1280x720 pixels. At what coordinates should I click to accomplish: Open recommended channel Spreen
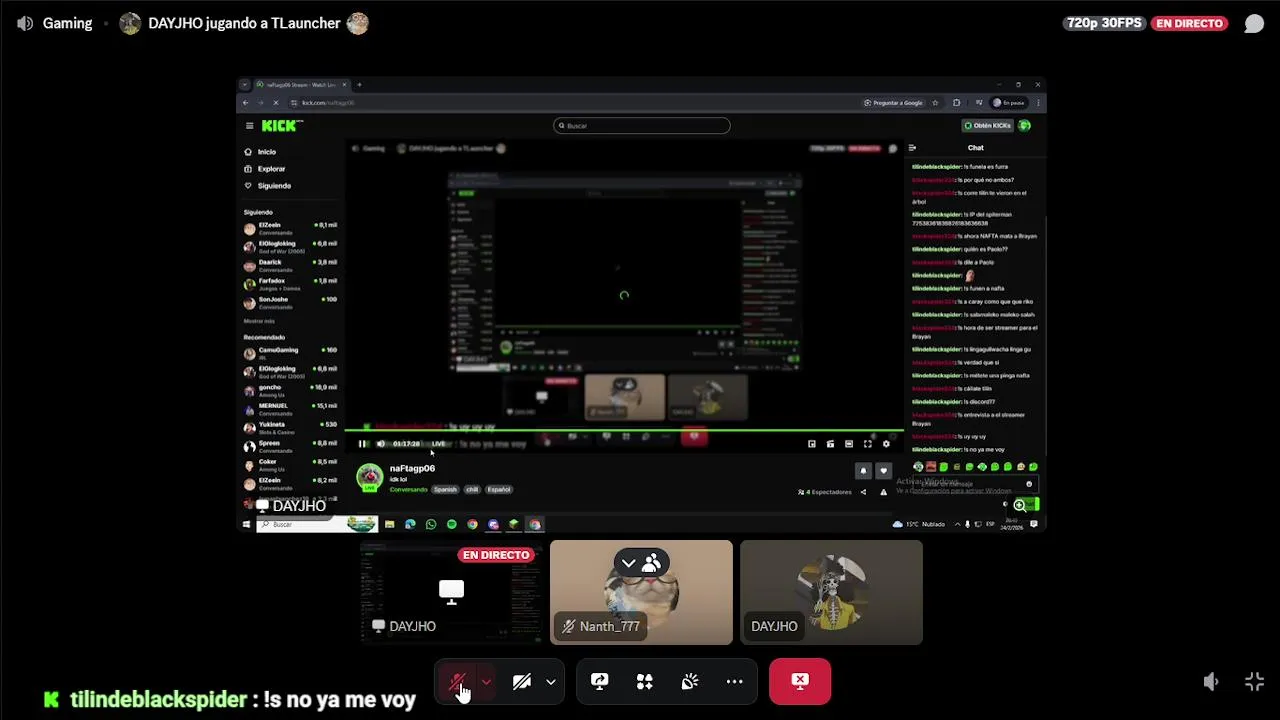[x=290, y=445]
